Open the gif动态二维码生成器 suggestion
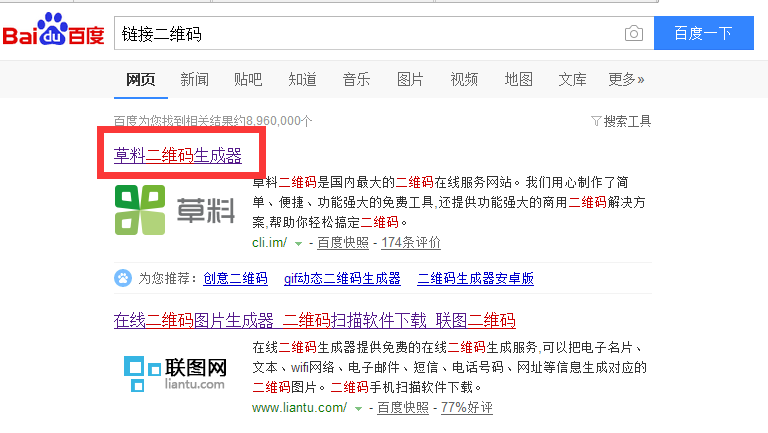Image resolution: width=768 pixels, height=433 pixels. (342, 278)
